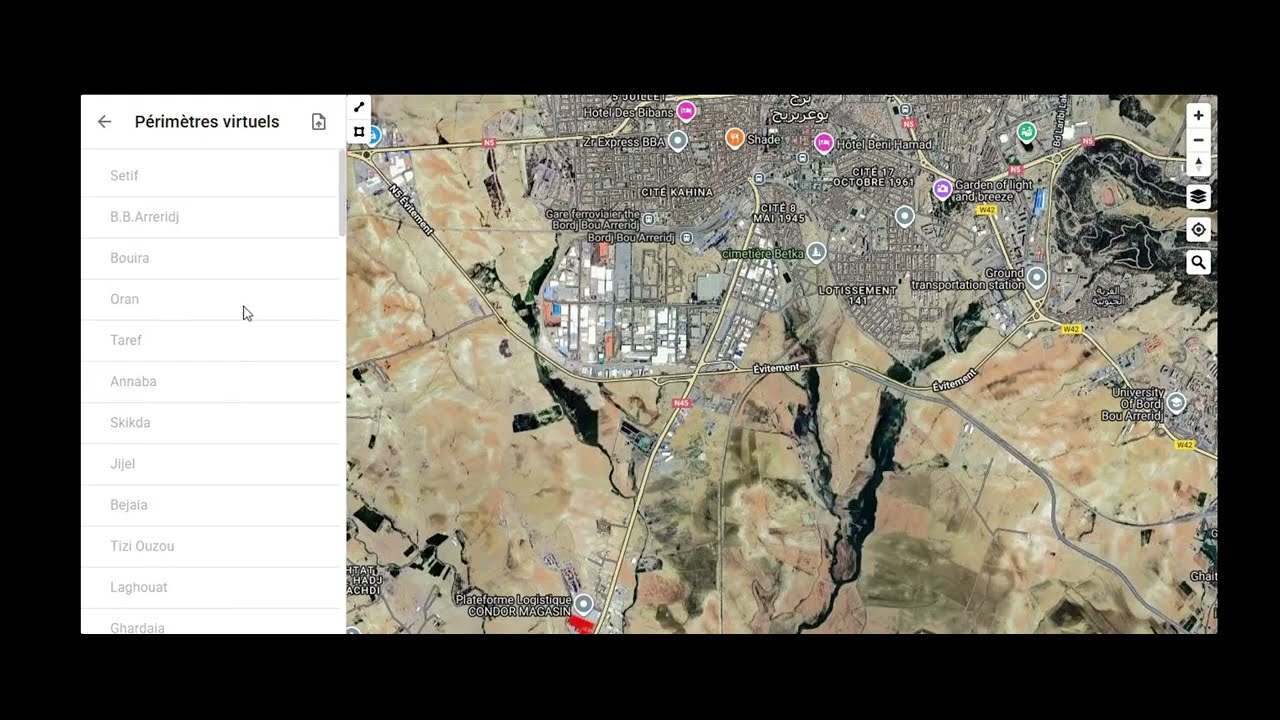Center map on current location
The width and height of the screenshot is (1280, 720).
tap(1198, 230)
